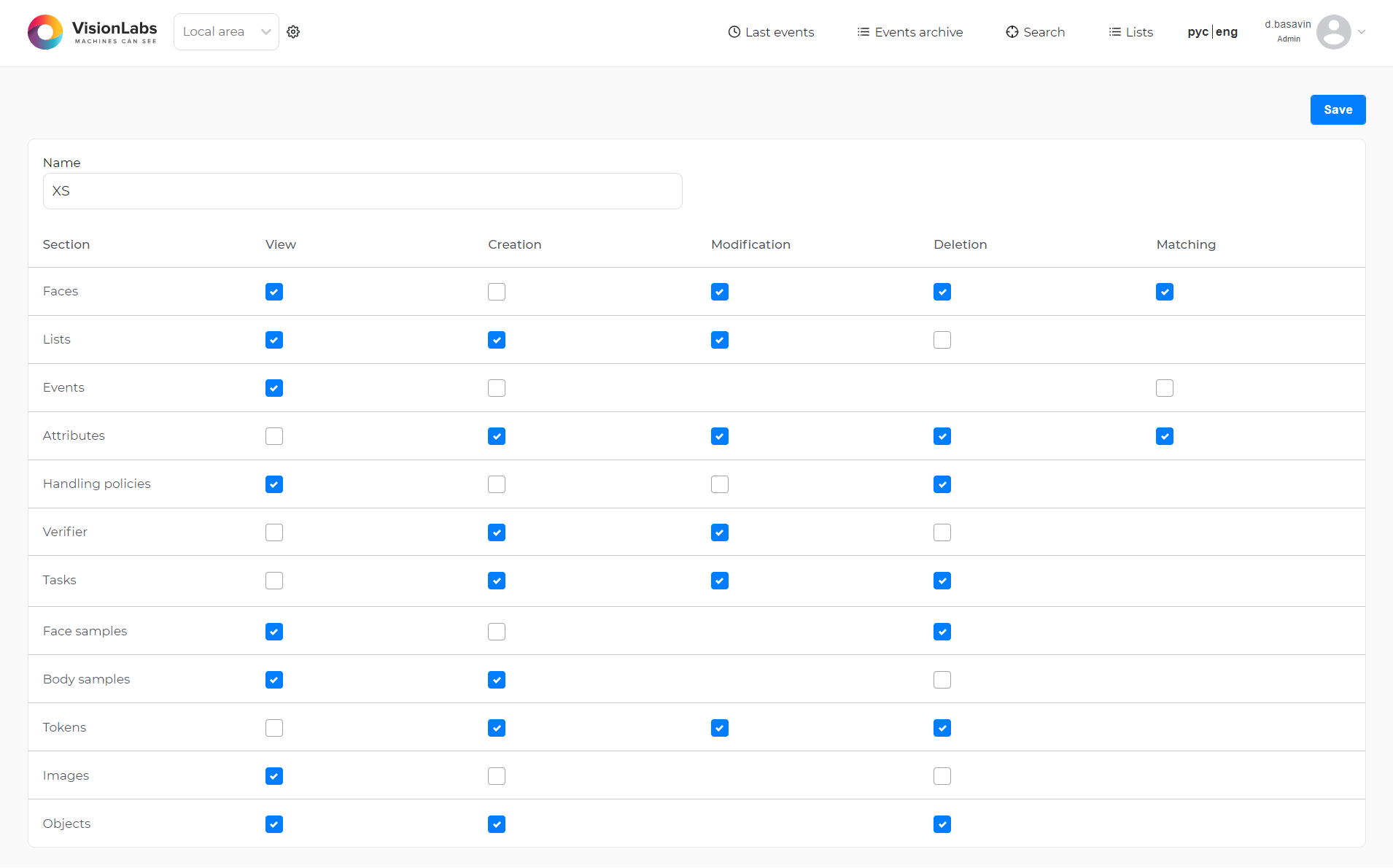The height and width of the screenshot is (868, 1393).
Task: Uncheck Tokens Deletion permission
Action: coord(942,728)
